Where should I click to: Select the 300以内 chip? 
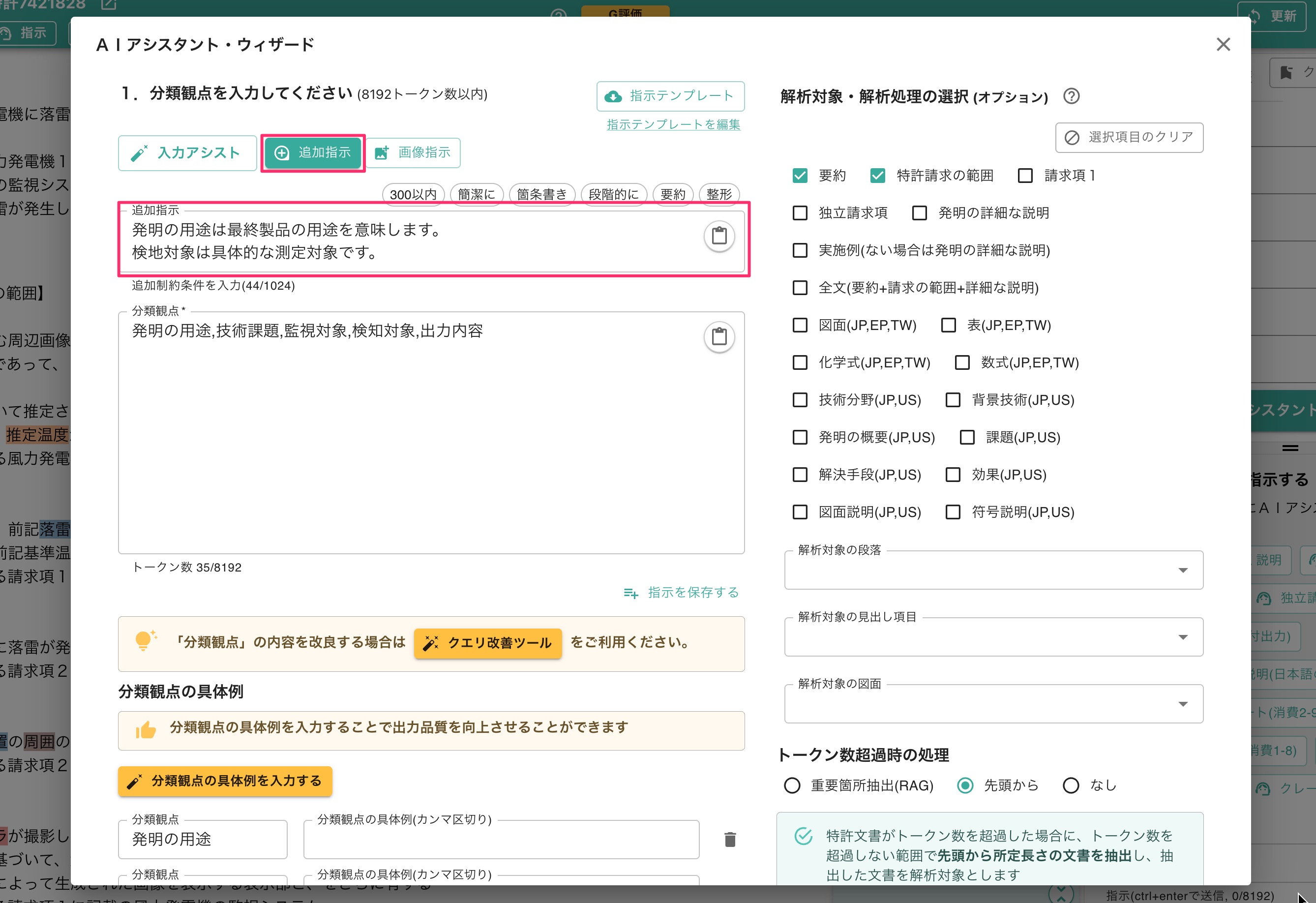[414, 194]
